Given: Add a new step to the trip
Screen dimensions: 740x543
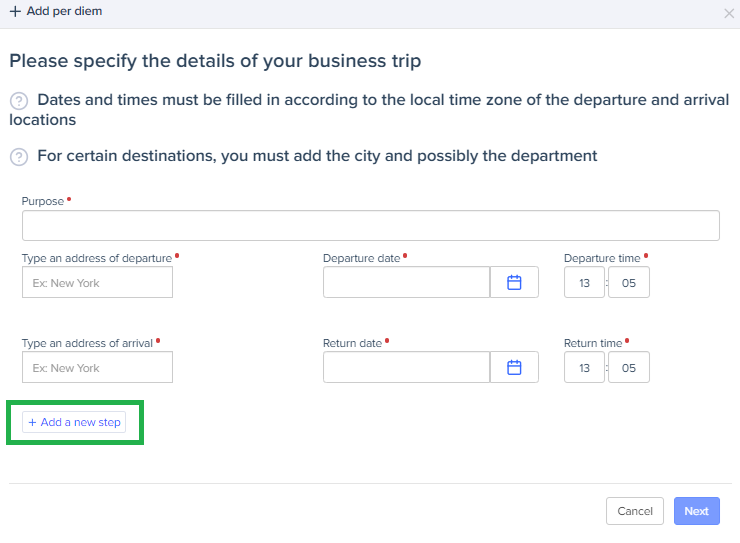Looking at the screenshot, I should (x=74, y=422).
